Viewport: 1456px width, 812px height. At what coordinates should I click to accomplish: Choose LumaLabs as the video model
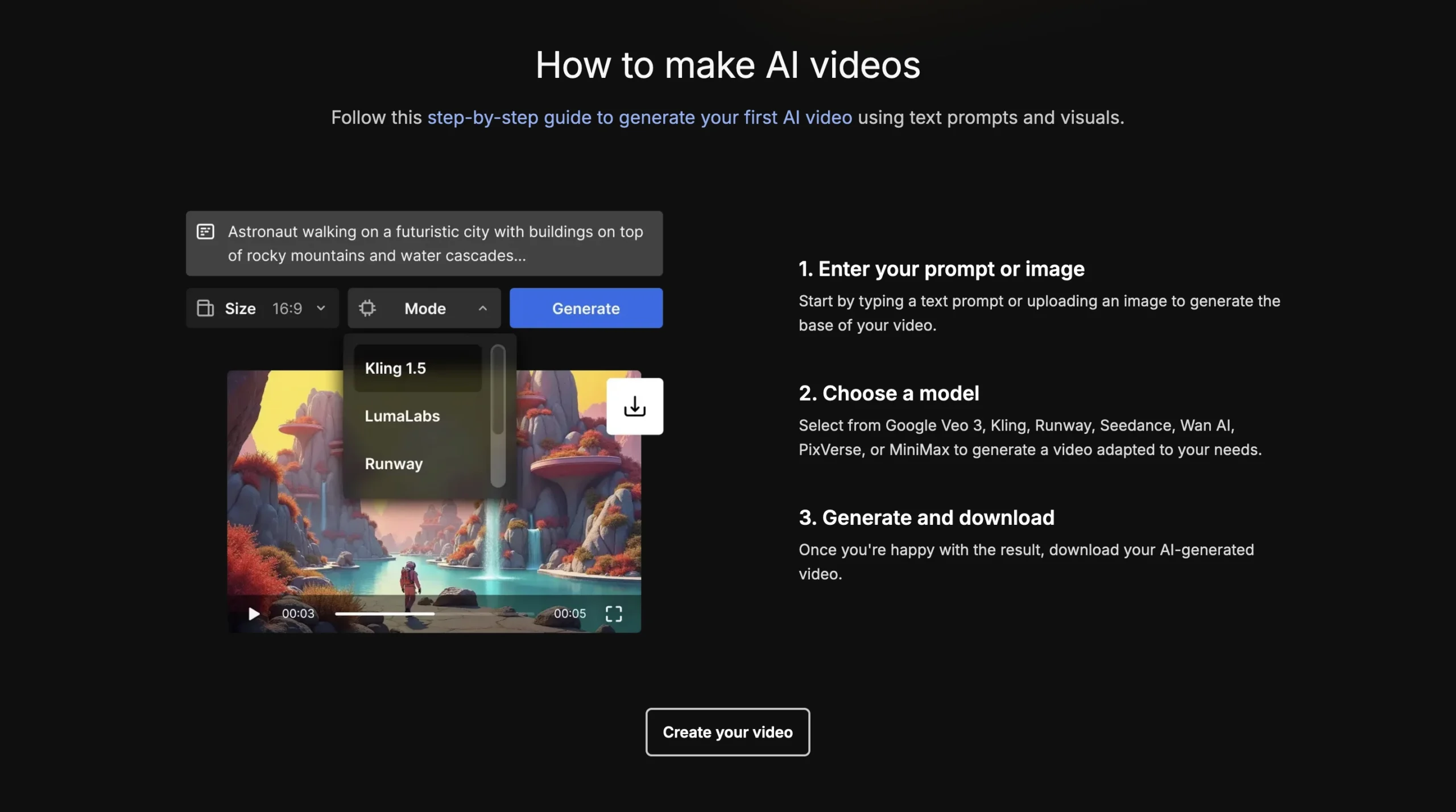click(402, 415)
